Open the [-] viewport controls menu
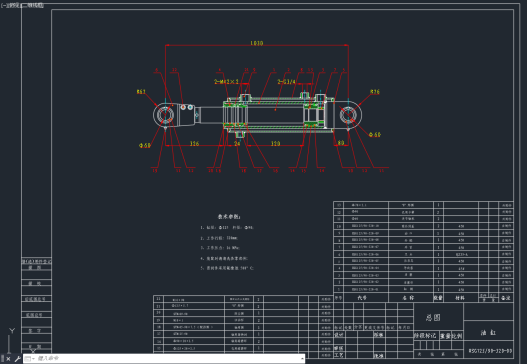This screenshot has width=527, height=364. point(4,5)
